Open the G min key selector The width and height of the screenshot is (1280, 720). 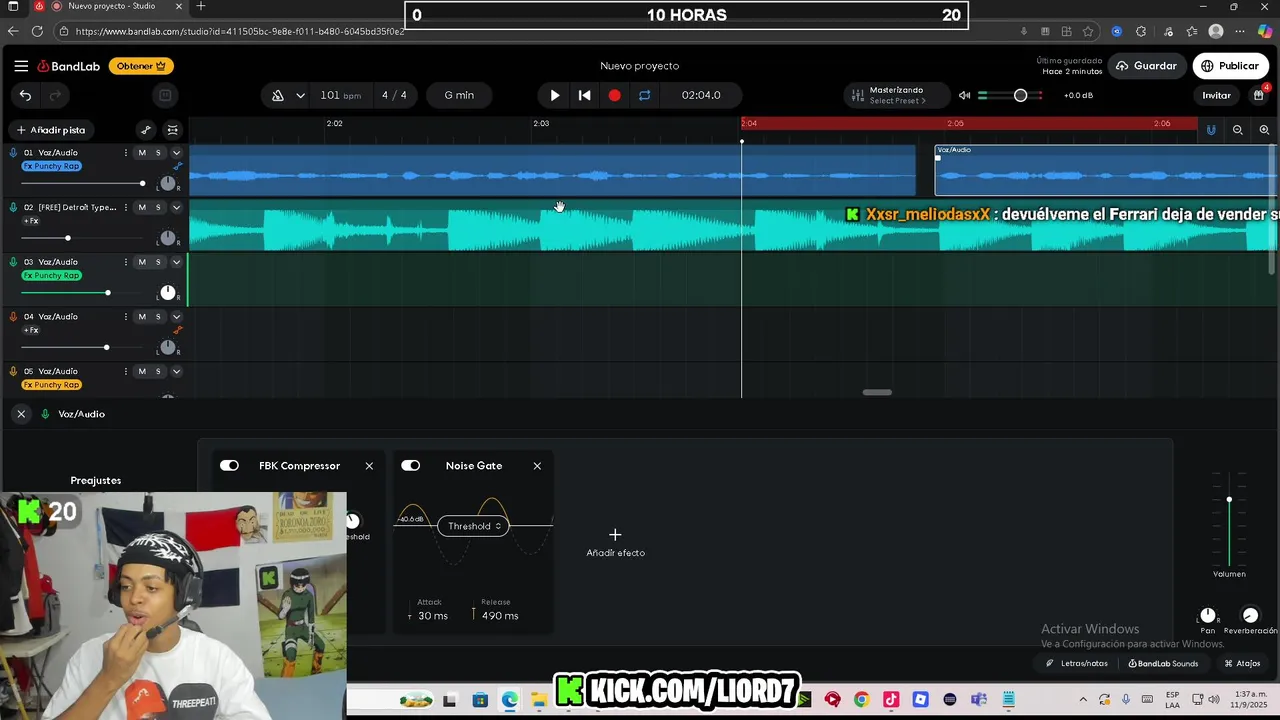pos(459,95)
